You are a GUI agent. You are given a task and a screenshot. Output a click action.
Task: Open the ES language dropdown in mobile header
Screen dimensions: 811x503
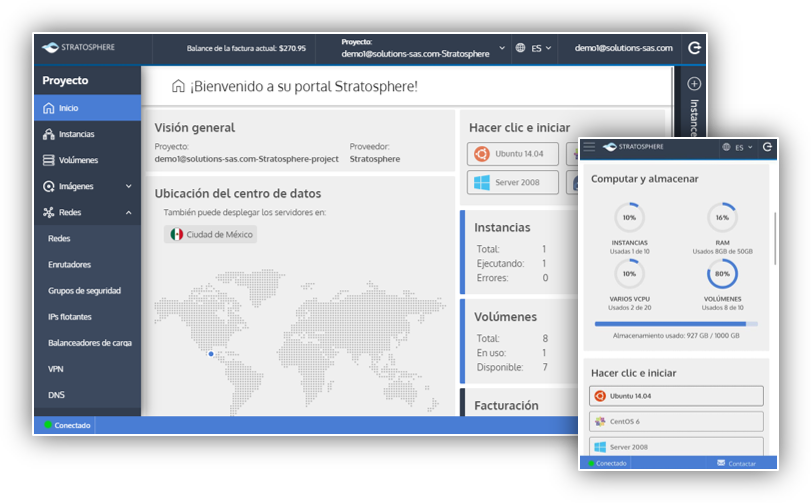[x=744, y=147]
